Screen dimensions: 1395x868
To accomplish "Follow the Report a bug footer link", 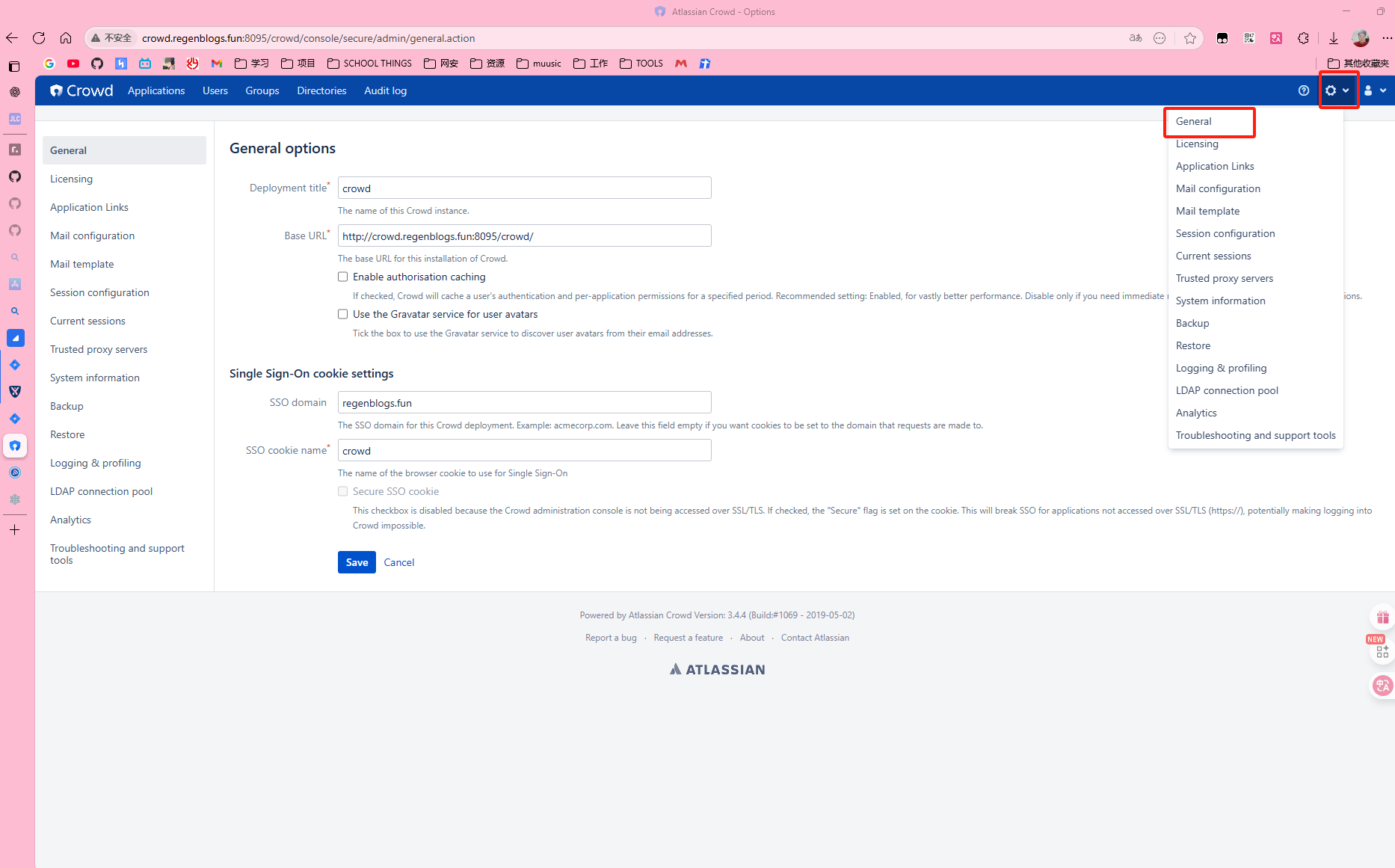I will coord(611,638).
